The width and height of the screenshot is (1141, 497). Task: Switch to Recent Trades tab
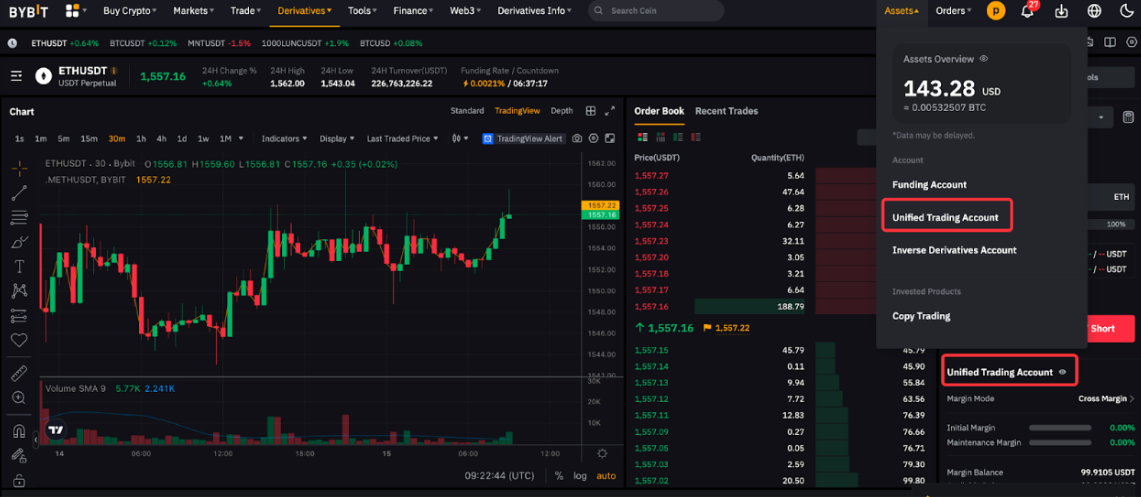[x=726, y=111]
